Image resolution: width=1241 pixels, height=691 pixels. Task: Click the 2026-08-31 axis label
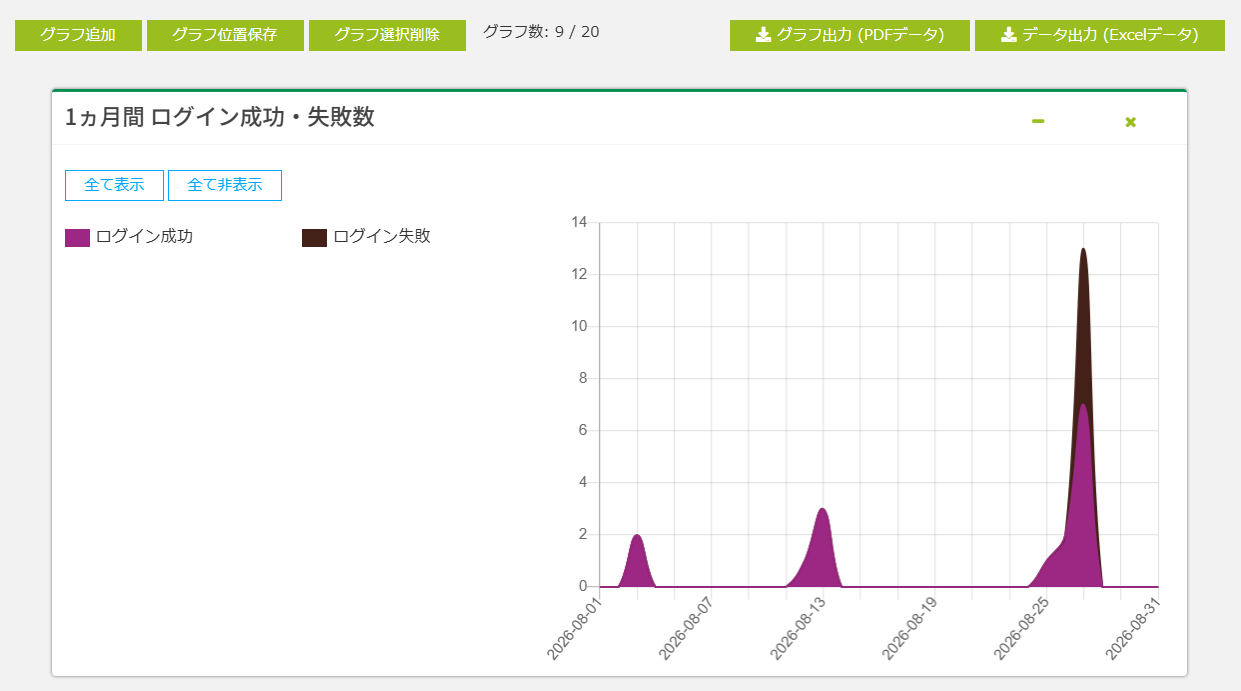[x=1134, y=628]
